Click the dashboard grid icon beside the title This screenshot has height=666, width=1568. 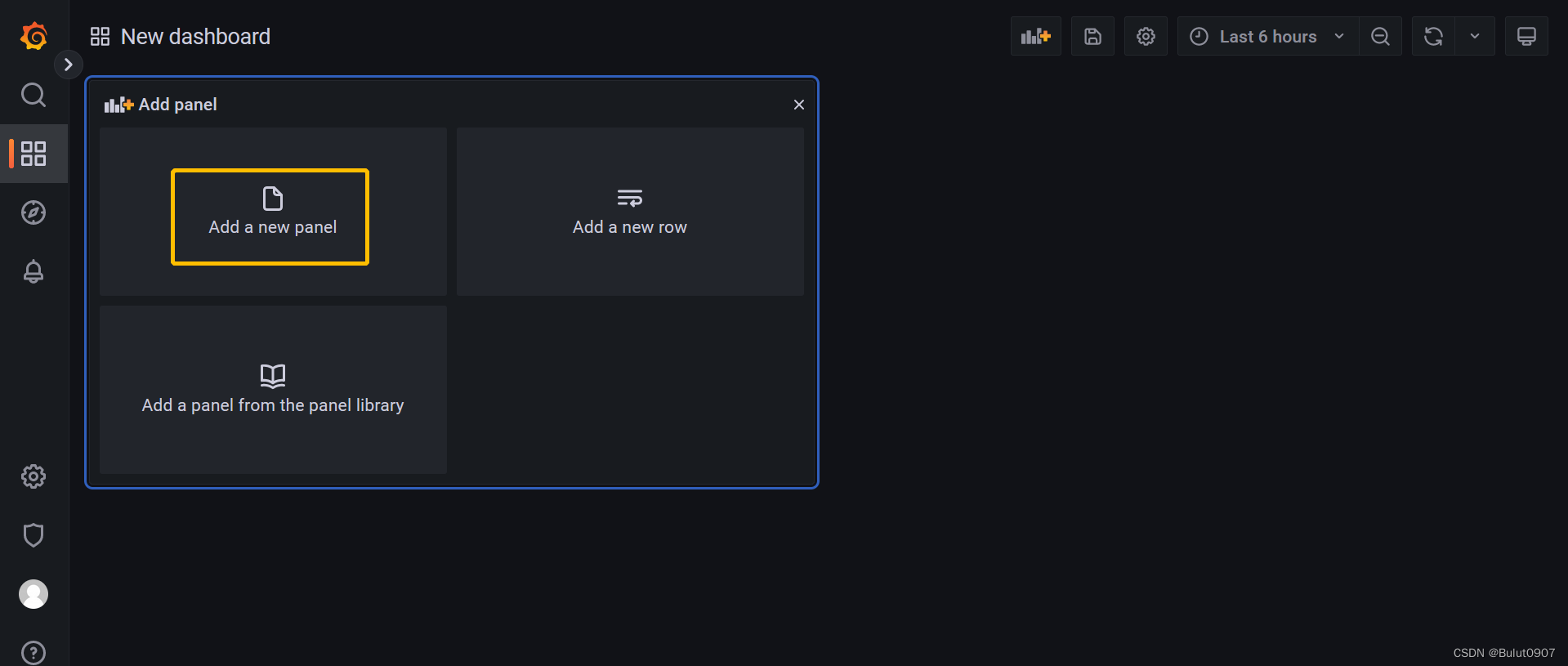[100, 37]
